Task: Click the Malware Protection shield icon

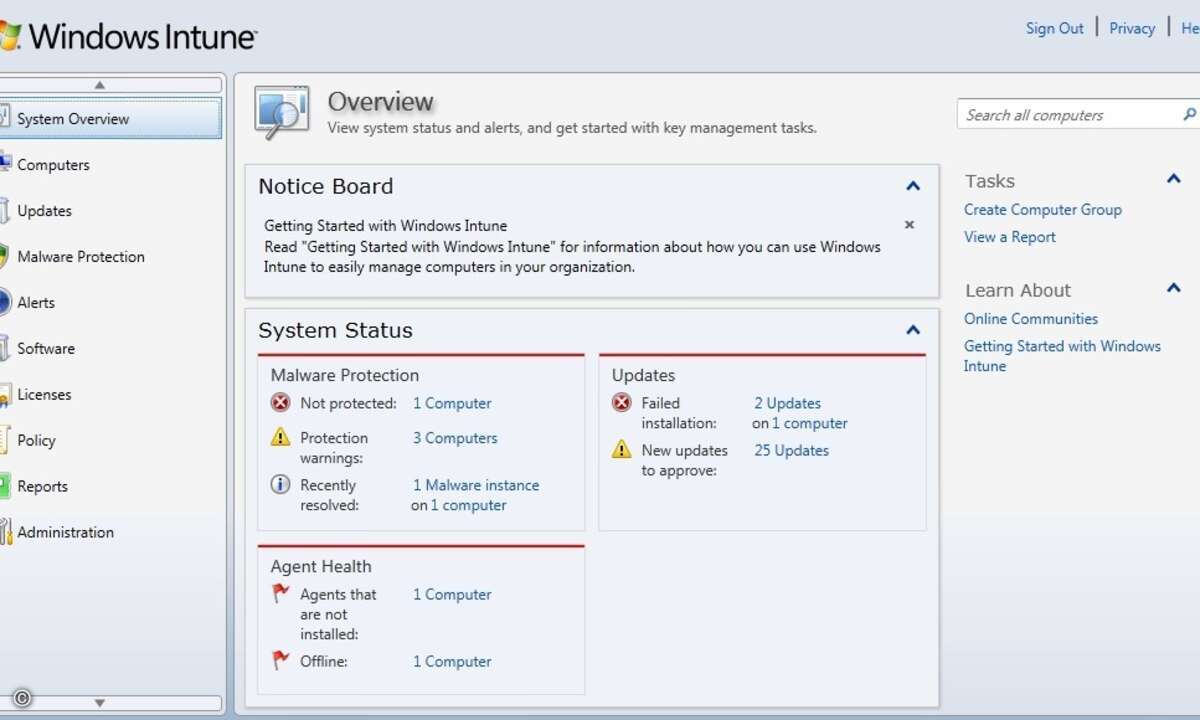Action: [5, 256]
